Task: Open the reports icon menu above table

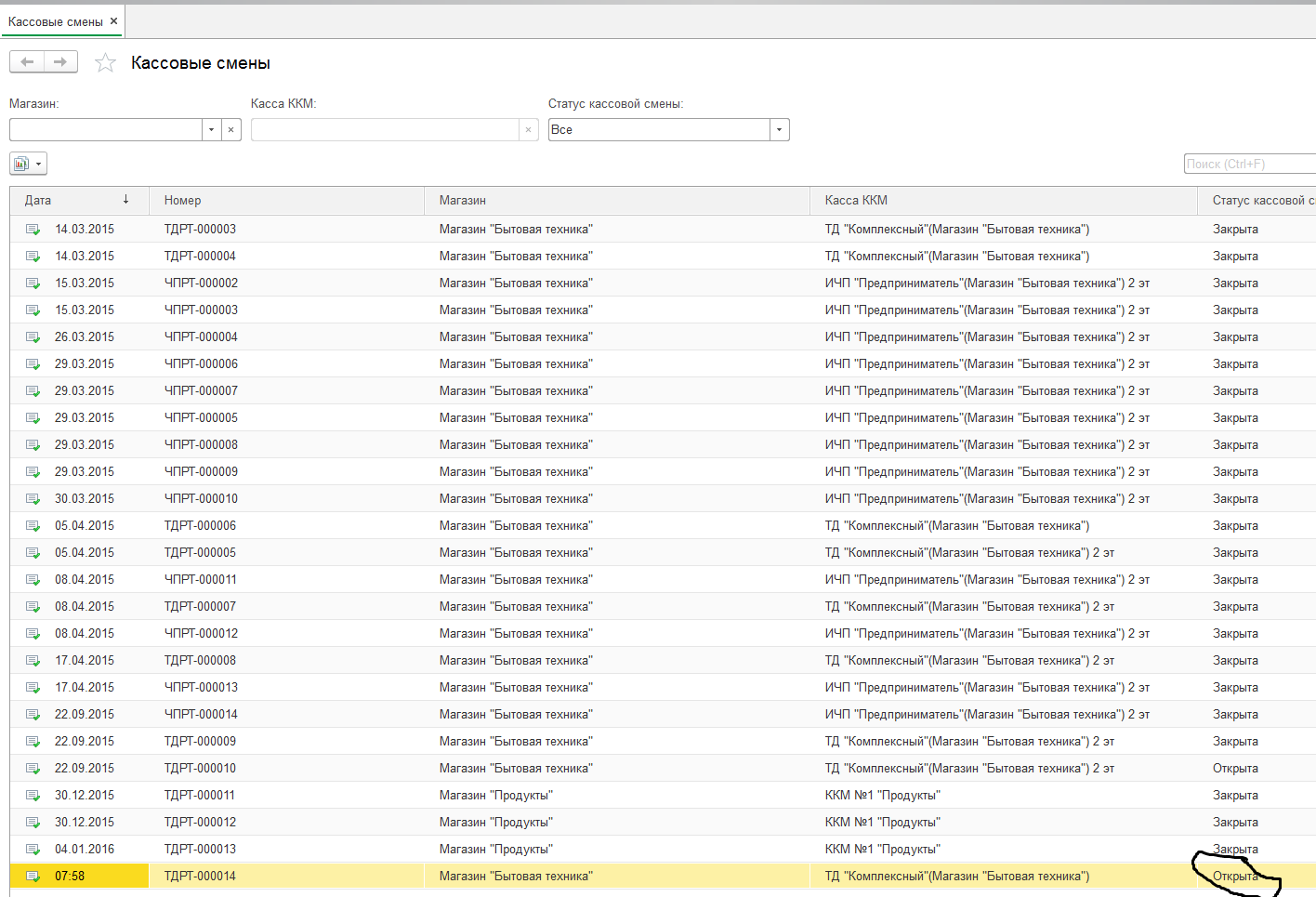Action: 21,164
